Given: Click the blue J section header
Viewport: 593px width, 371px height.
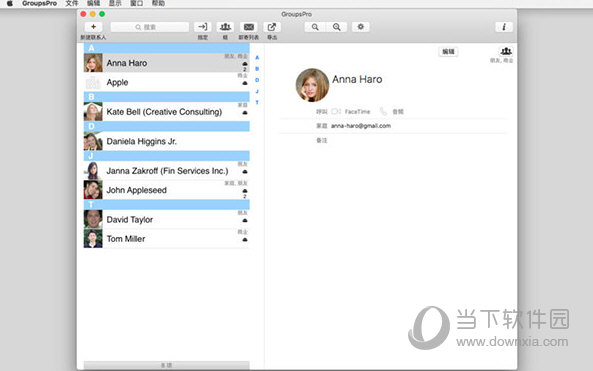Looking at the screenshot, I should tap(166, 156).
